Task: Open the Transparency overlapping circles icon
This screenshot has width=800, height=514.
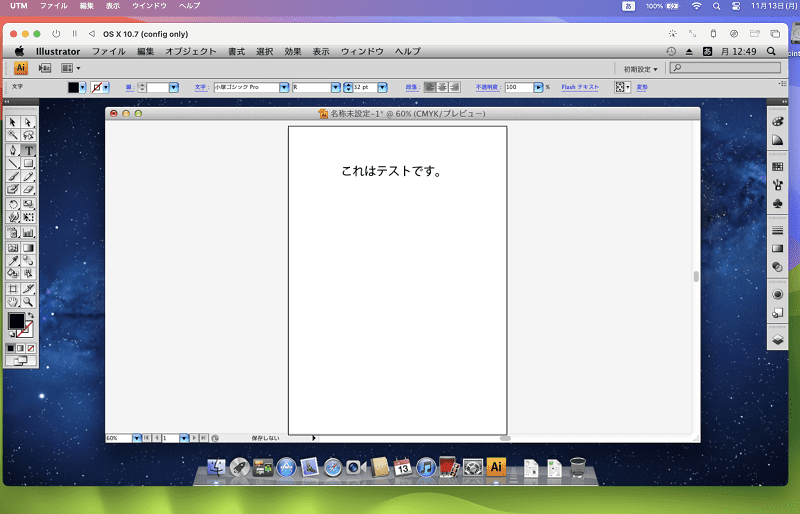Action: click(778, 267)
